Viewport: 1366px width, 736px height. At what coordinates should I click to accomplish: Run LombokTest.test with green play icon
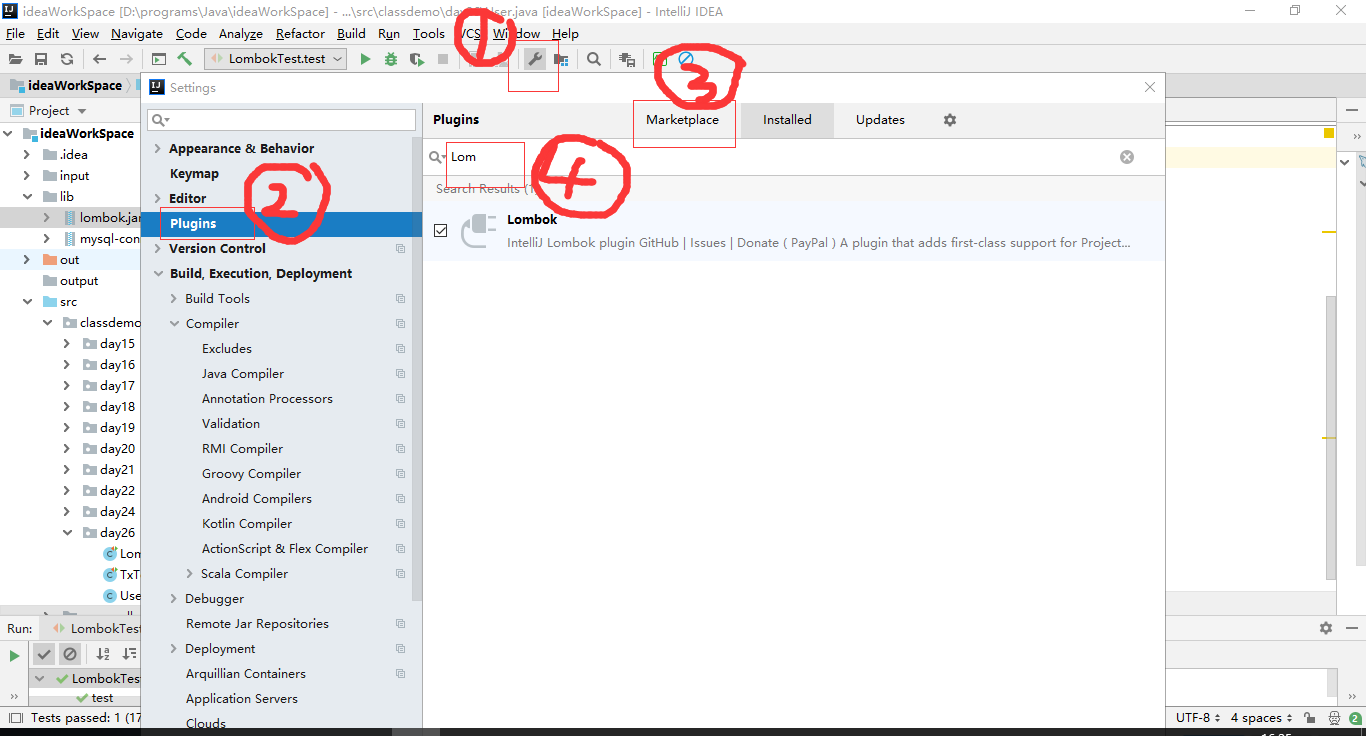tap(365, 59)
